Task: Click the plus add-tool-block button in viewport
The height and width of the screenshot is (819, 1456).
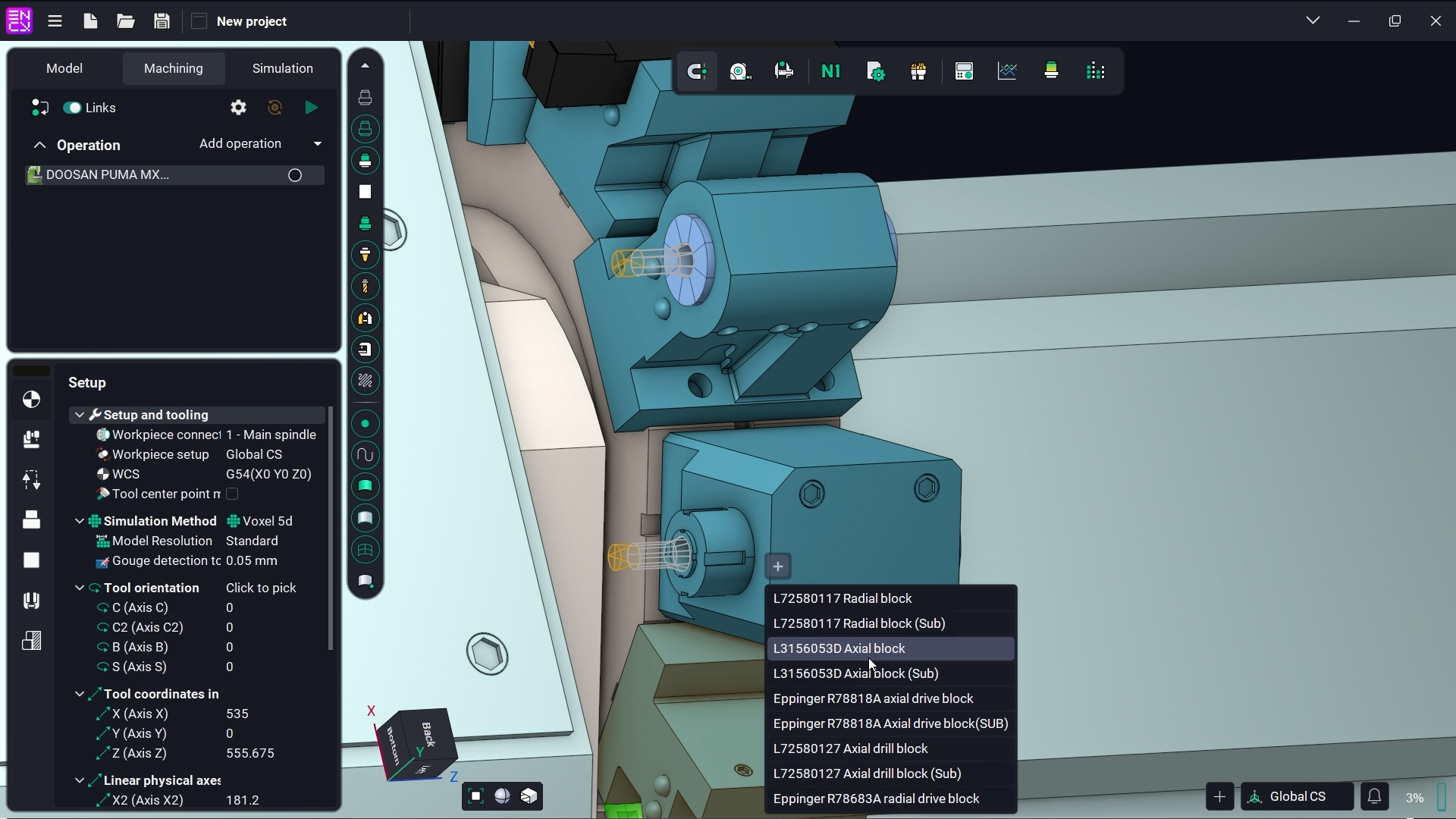Action: click(x=777, y=566)
